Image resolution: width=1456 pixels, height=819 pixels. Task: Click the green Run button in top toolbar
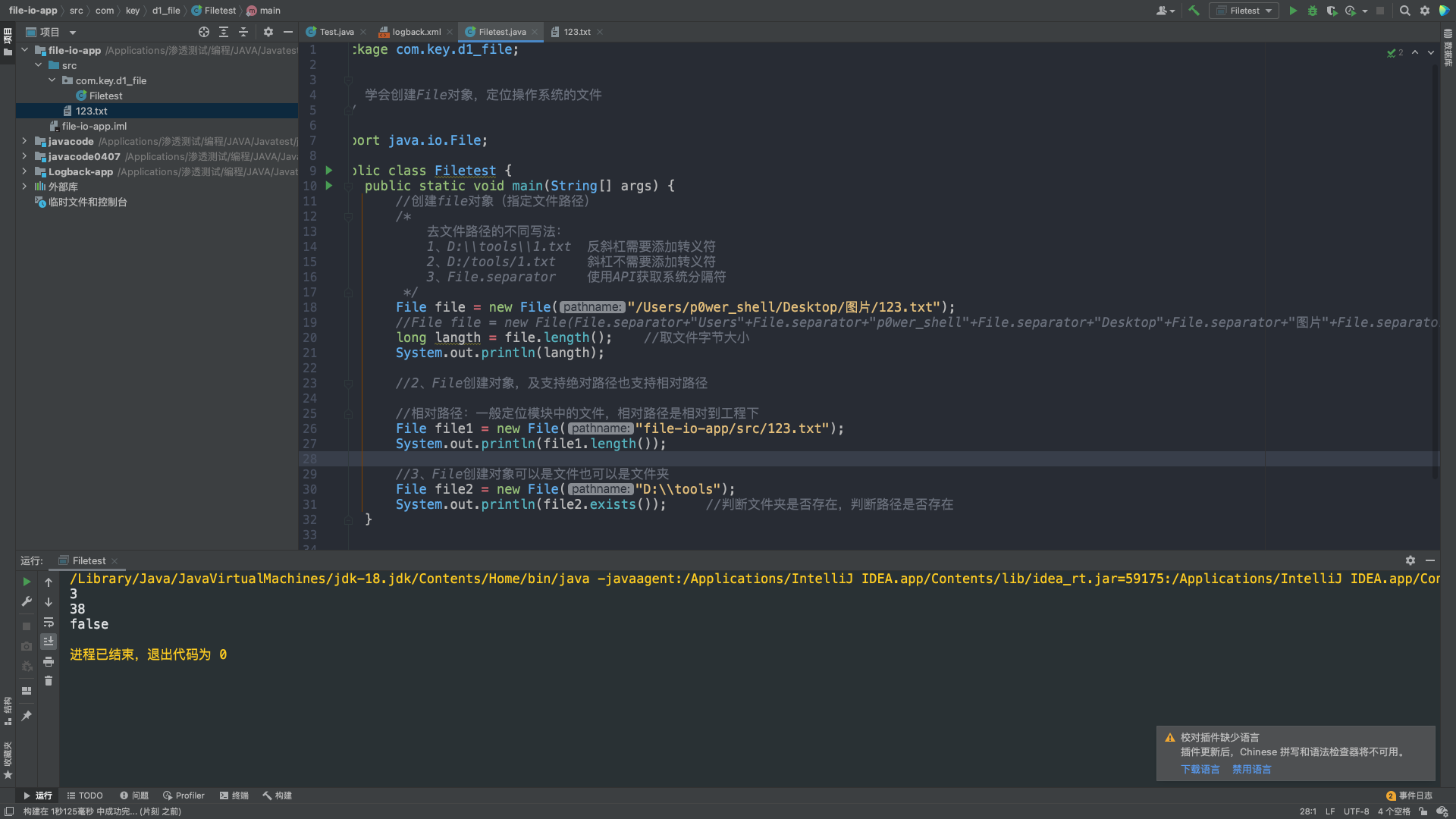(1293, 11)
